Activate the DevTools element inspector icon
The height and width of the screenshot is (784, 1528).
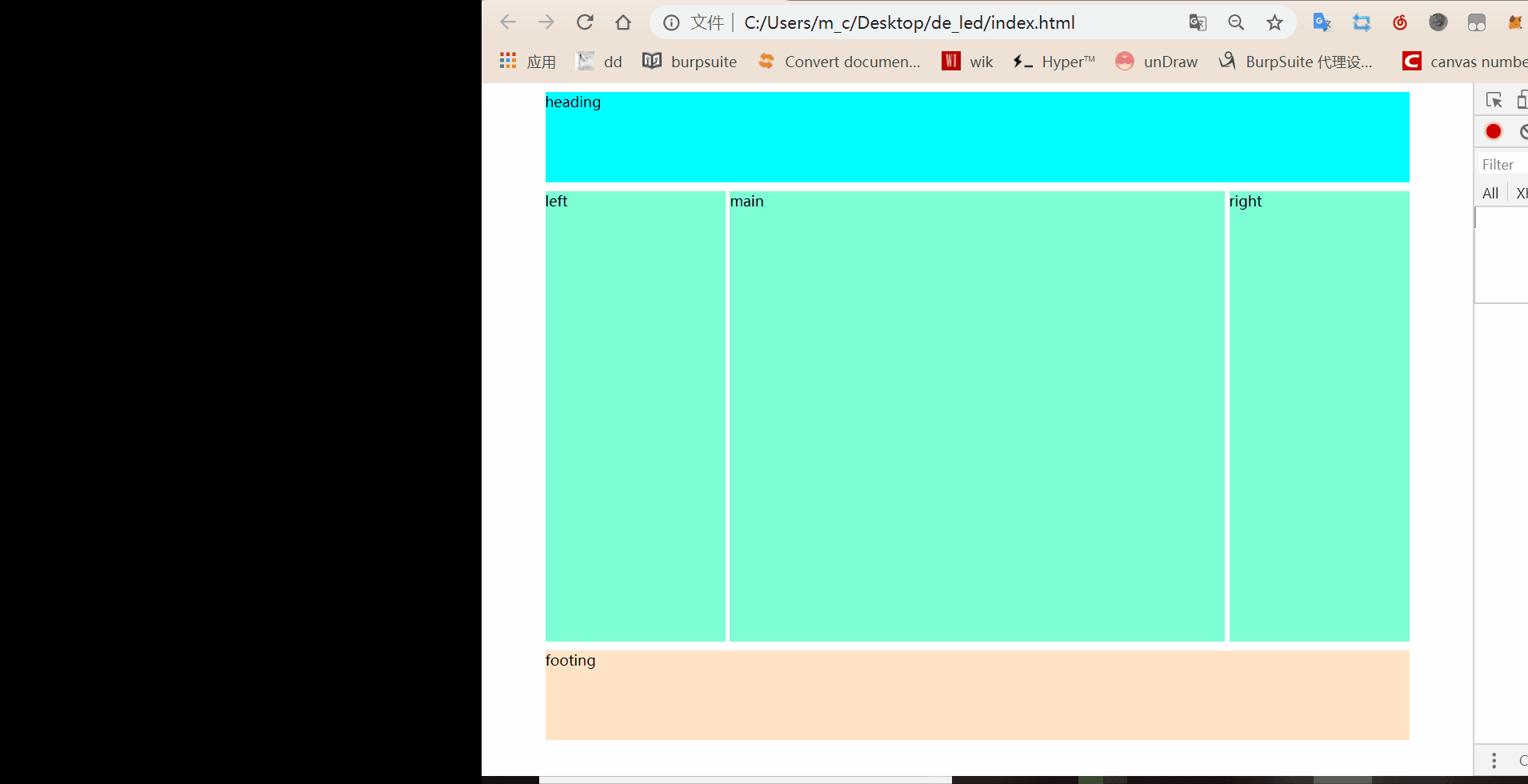click(x=1494, y=100)
